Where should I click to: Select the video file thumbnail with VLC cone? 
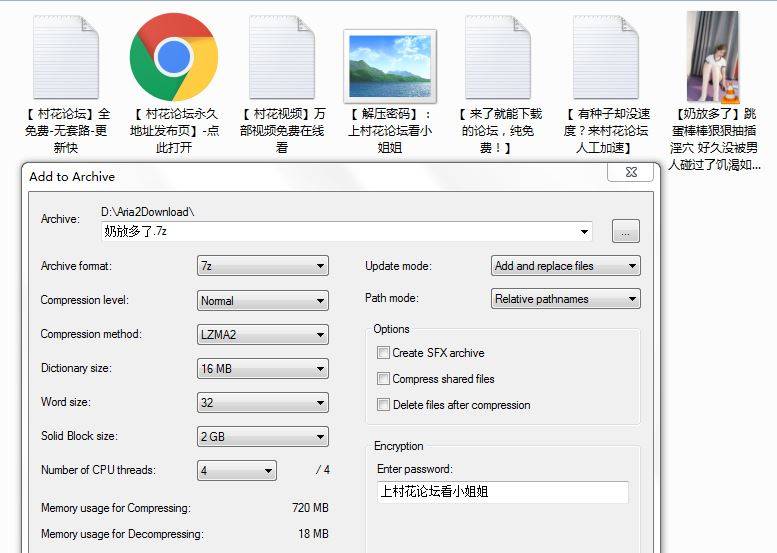(713, 58)
